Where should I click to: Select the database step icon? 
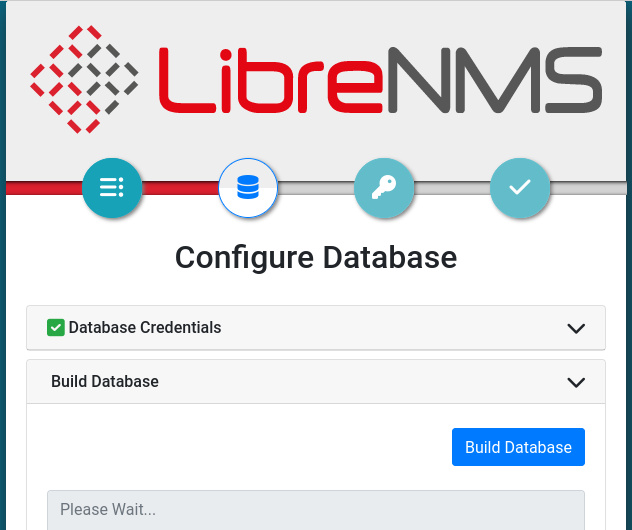click(248, 188)
